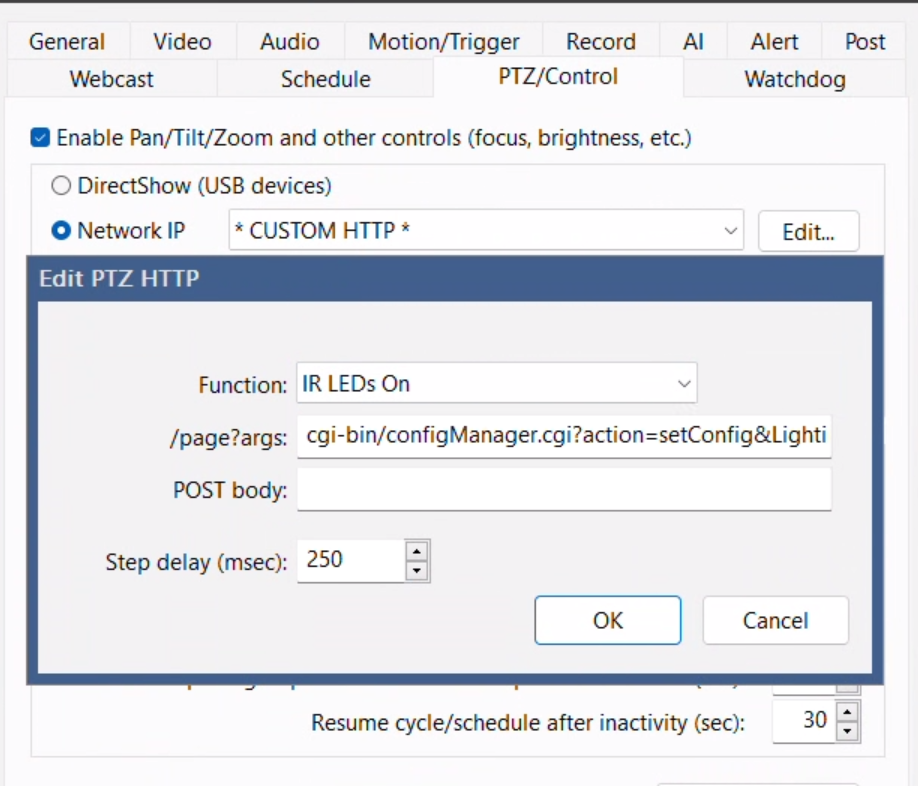This screenshot has width=918, height=786.
Task: Open the AI settings tab
Action: pos(693,42)
